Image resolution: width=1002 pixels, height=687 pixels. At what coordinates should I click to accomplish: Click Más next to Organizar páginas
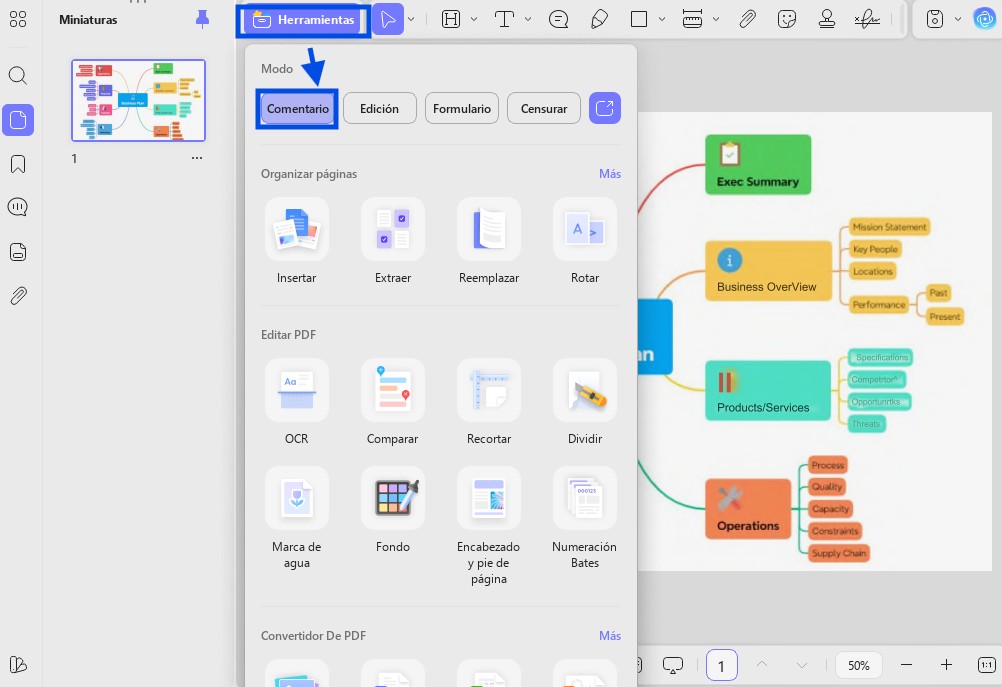[610, 174]
